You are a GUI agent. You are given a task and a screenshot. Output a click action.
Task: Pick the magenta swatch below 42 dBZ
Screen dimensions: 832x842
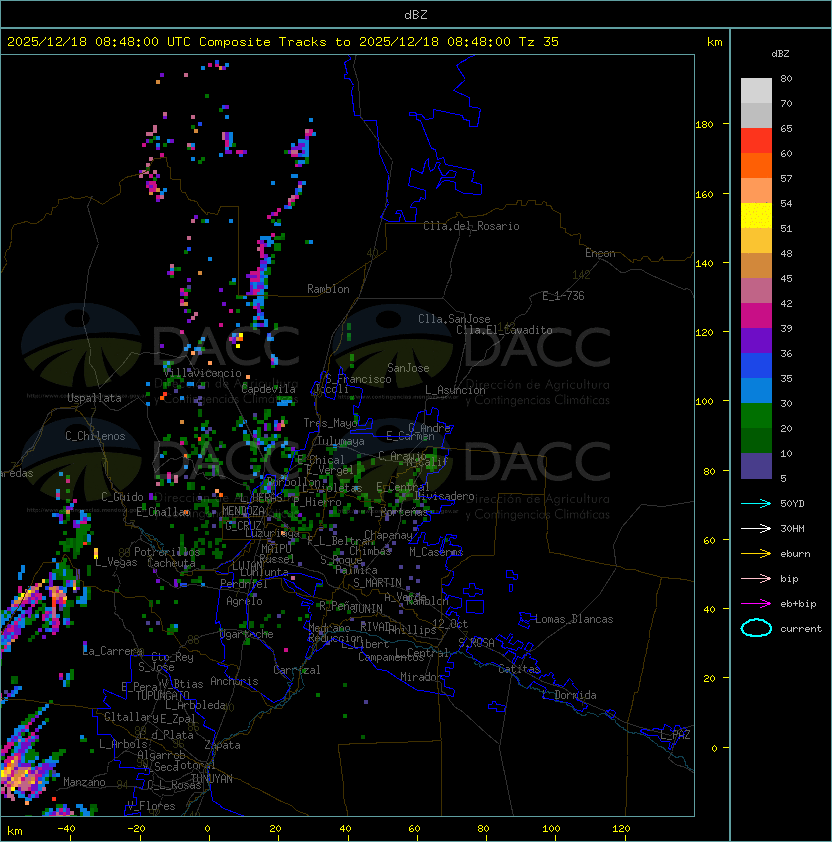(756, 315)
